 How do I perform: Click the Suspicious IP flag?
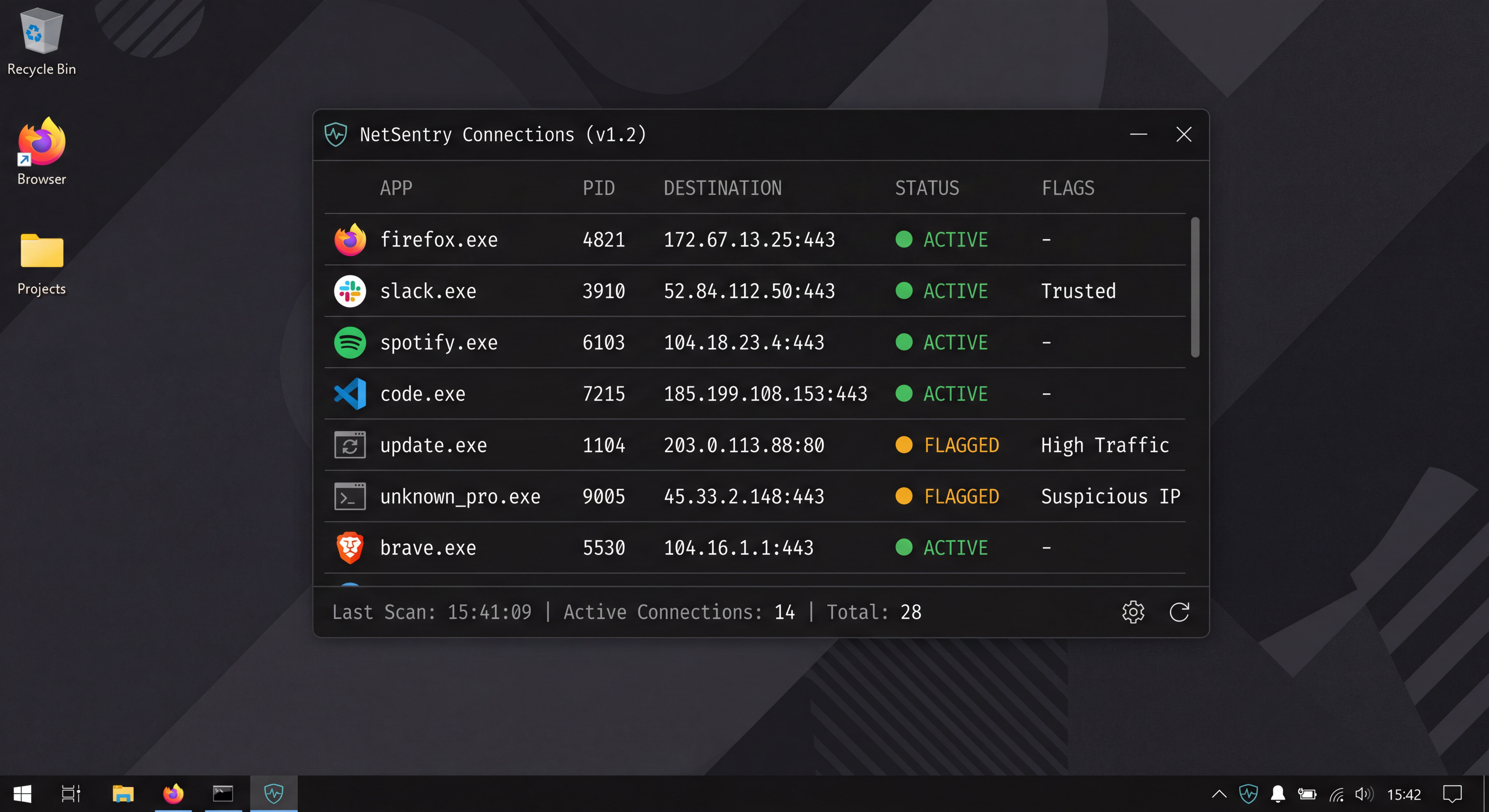click(1110, 496)
